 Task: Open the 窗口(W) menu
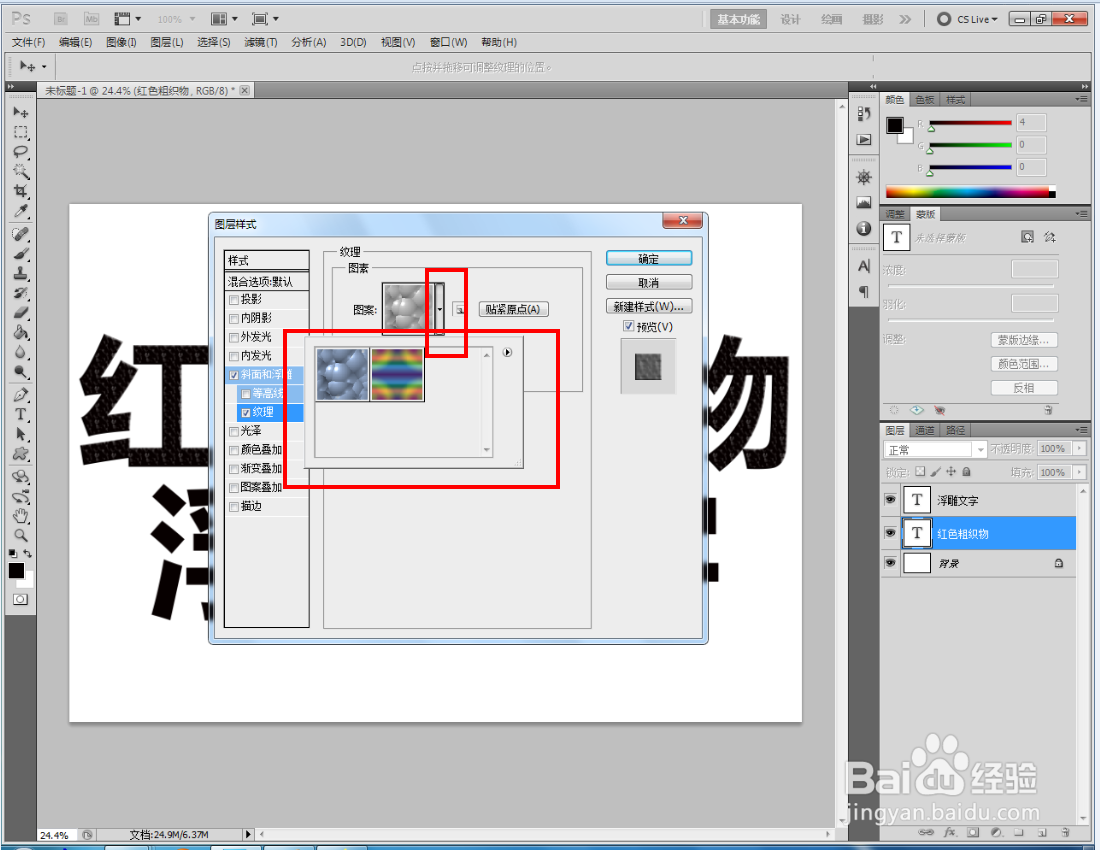click(x=448, y=42)
